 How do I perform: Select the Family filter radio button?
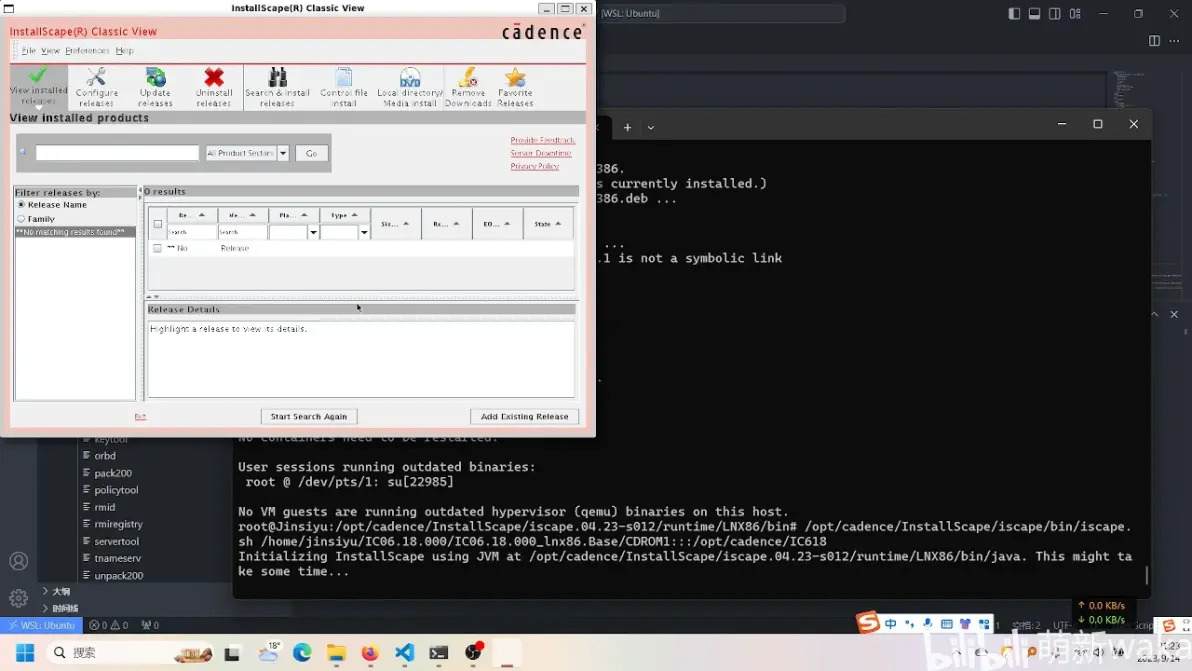(21, 219)
